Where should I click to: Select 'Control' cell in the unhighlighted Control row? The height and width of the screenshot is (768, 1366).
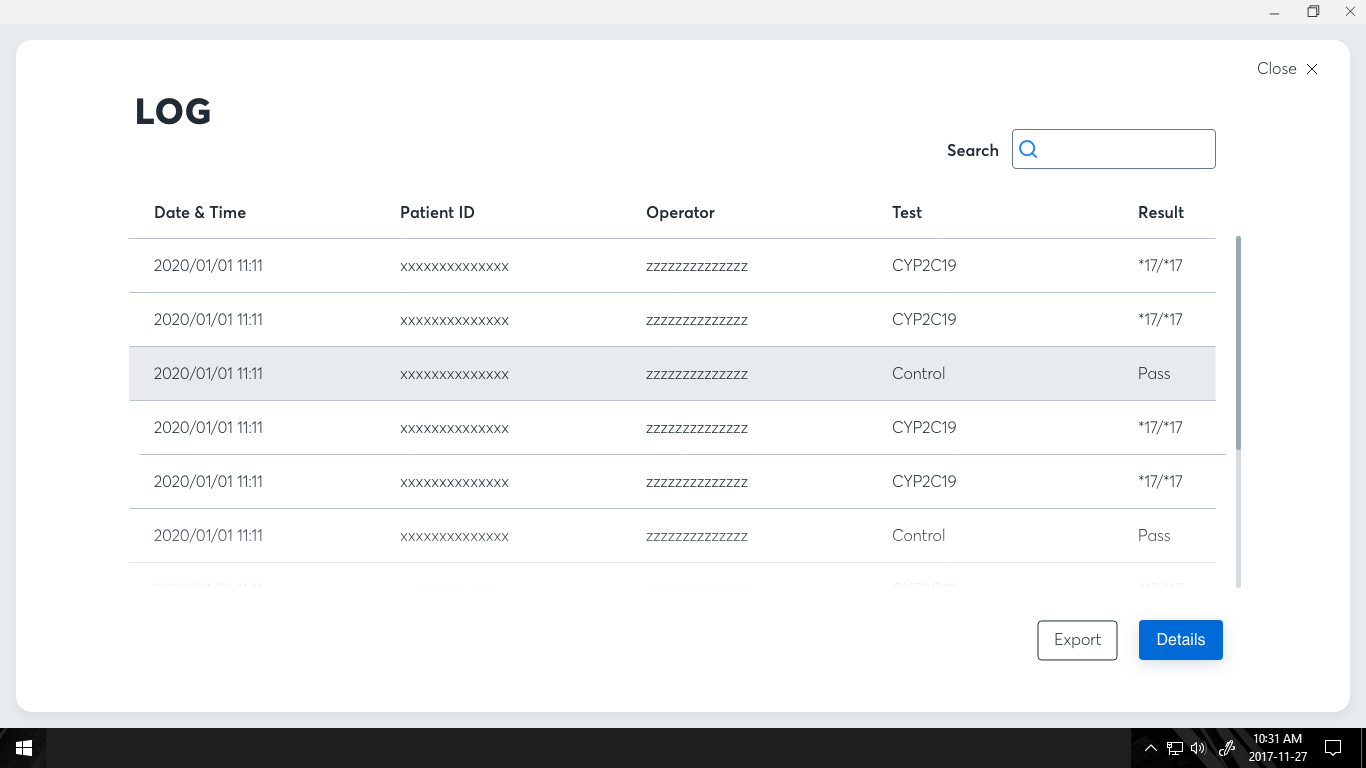[918, 535]
